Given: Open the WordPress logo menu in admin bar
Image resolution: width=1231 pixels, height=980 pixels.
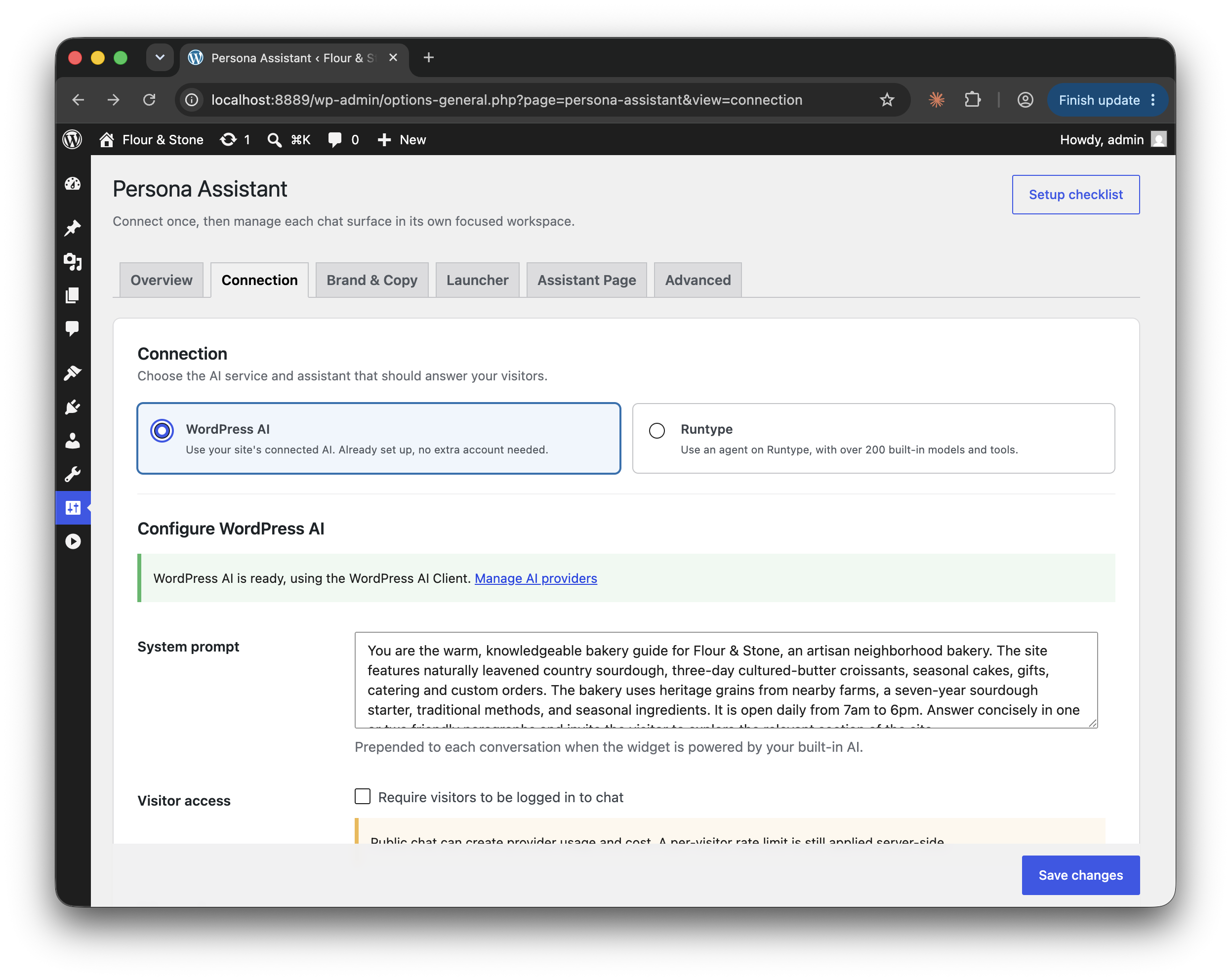Looking at the screenshot, I should (x=73, y=139).
